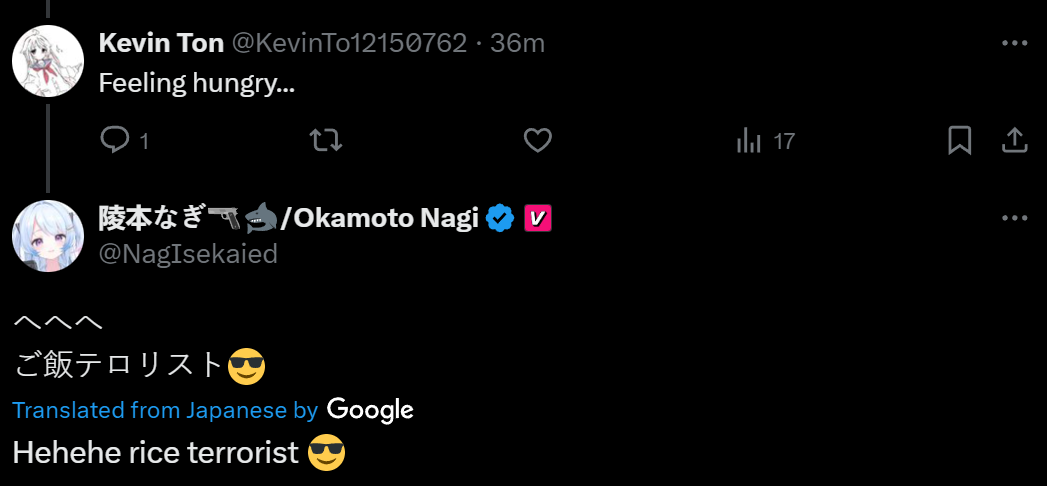The image size is (1047, 486).
Task: Visit the @KevinTo12150762 handle
Action: pyautogui.click(x=349, y=43)
